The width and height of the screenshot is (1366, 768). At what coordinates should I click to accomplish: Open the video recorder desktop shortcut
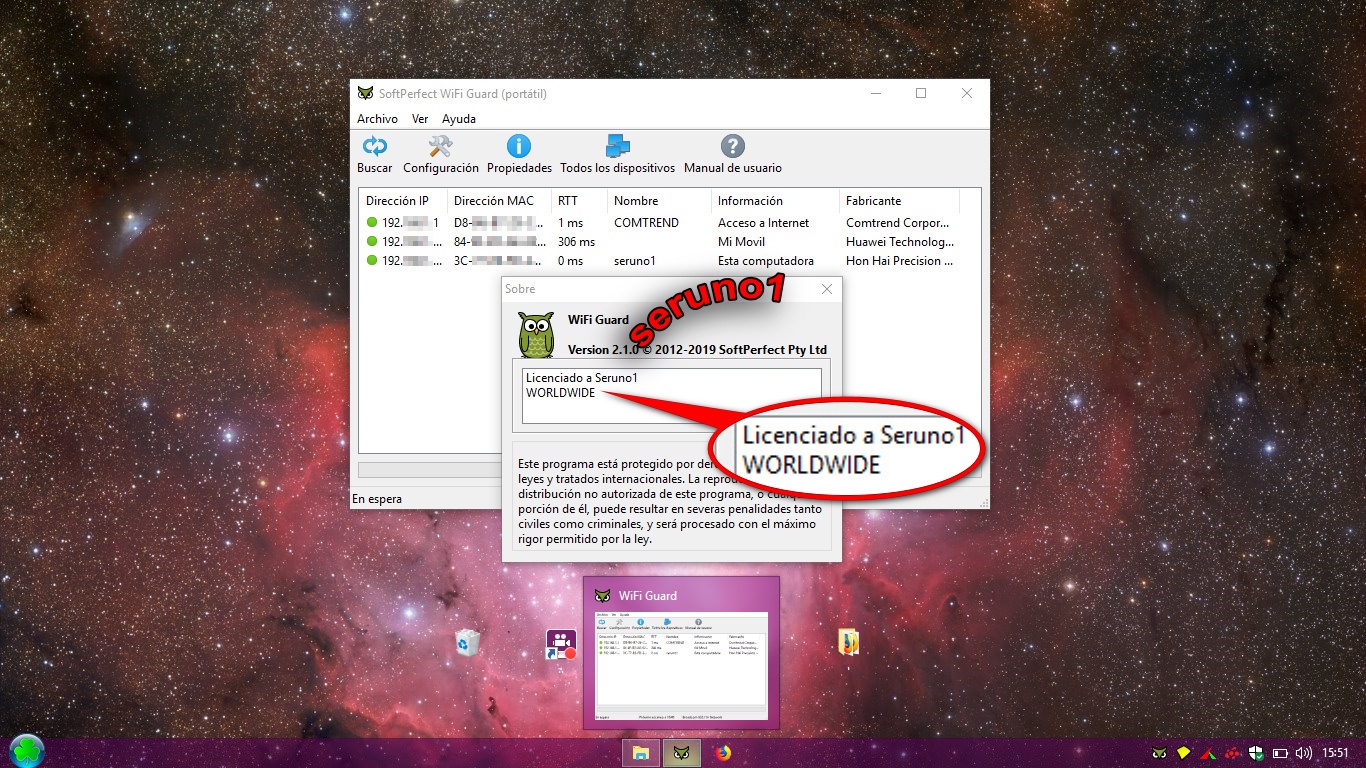click(x=561, y=644)
